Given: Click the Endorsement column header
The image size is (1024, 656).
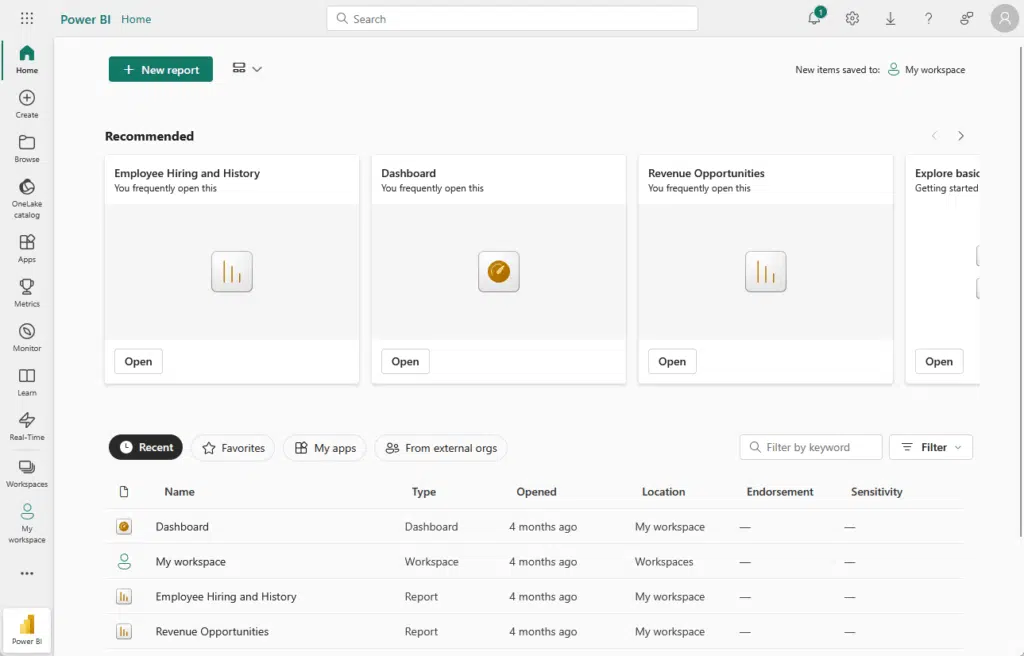Looking at the screenshot, I should click(780, 491).
